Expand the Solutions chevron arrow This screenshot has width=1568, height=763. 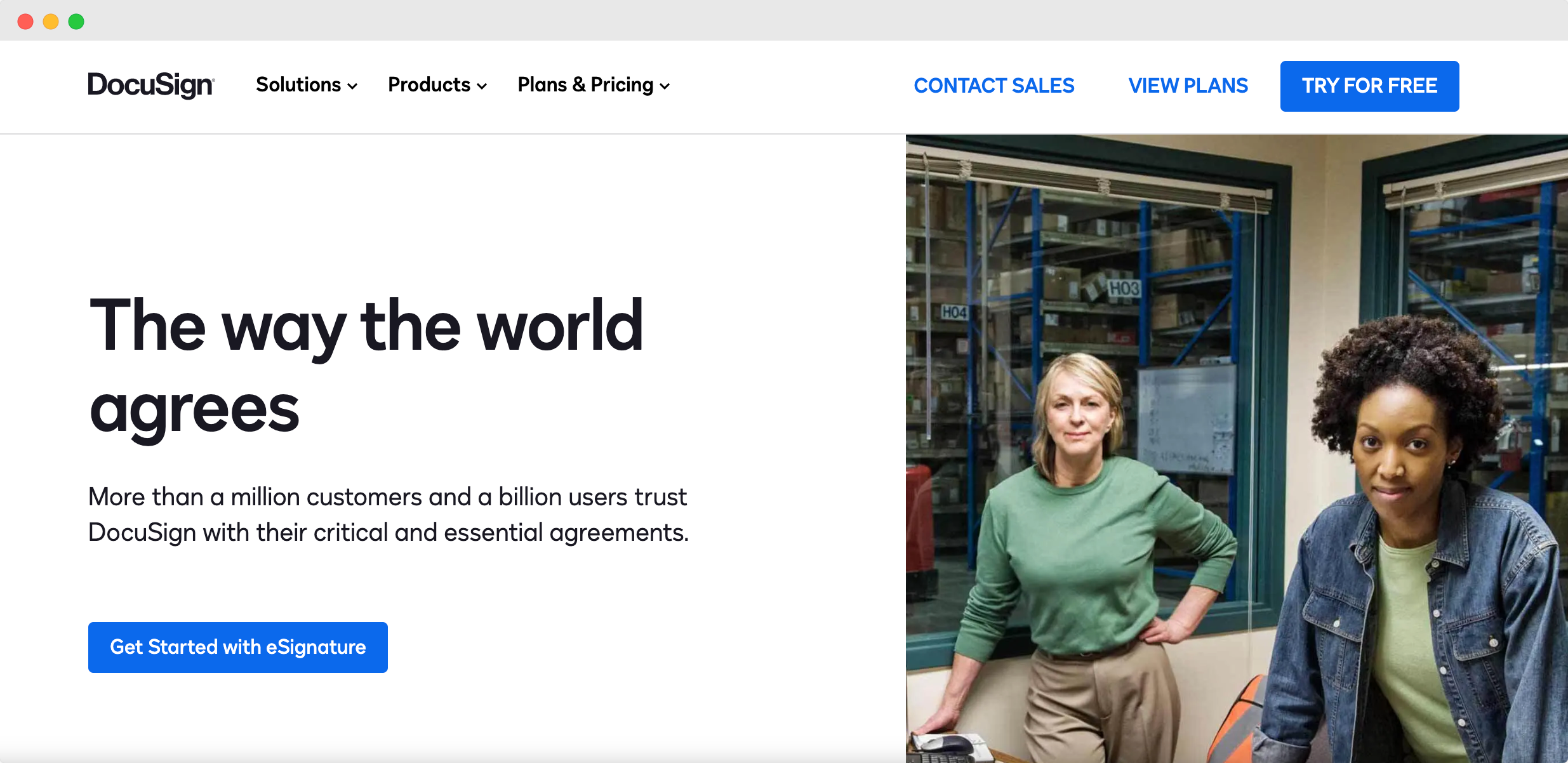(x=352, y=86)
